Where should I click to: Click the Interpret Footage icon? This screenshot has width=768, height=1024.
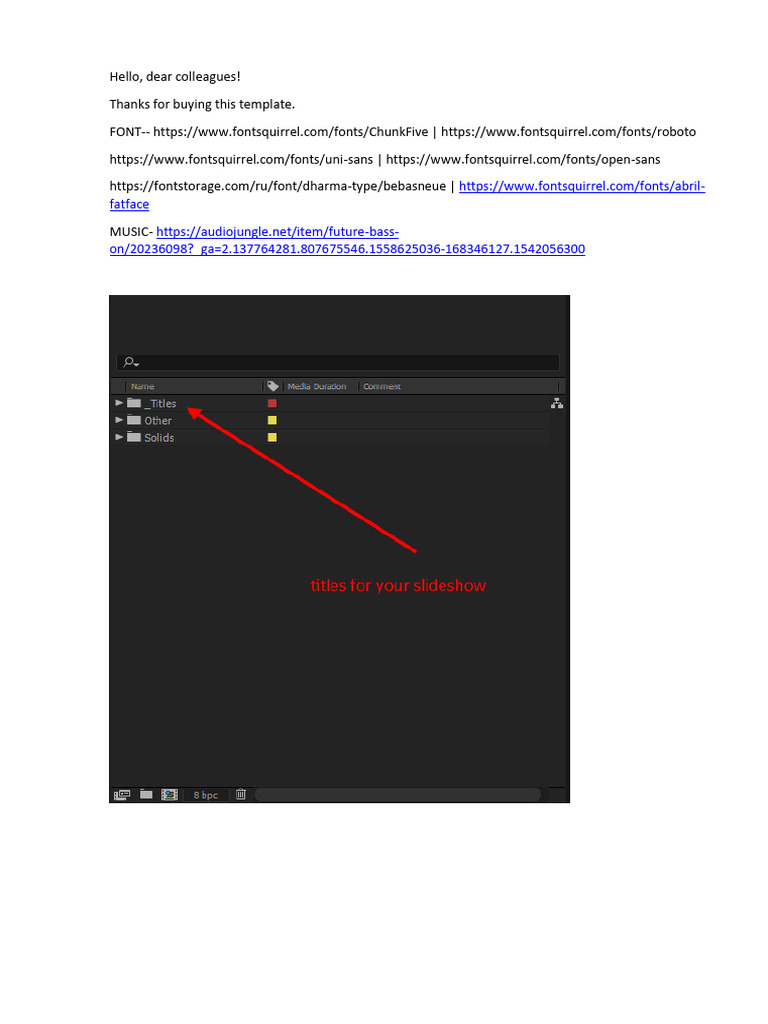(x=122, y=795)
